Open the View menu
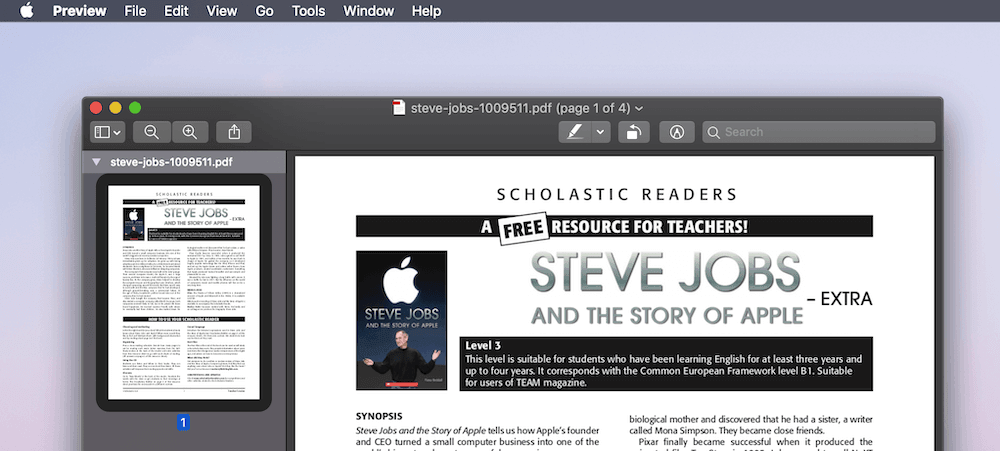 tap(222, 11)
